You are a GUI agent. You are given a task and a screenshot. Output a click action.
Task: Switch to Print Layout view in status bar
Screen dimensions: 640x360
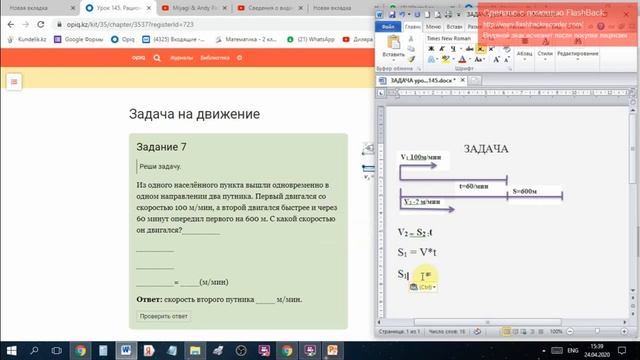pos(507,331)
